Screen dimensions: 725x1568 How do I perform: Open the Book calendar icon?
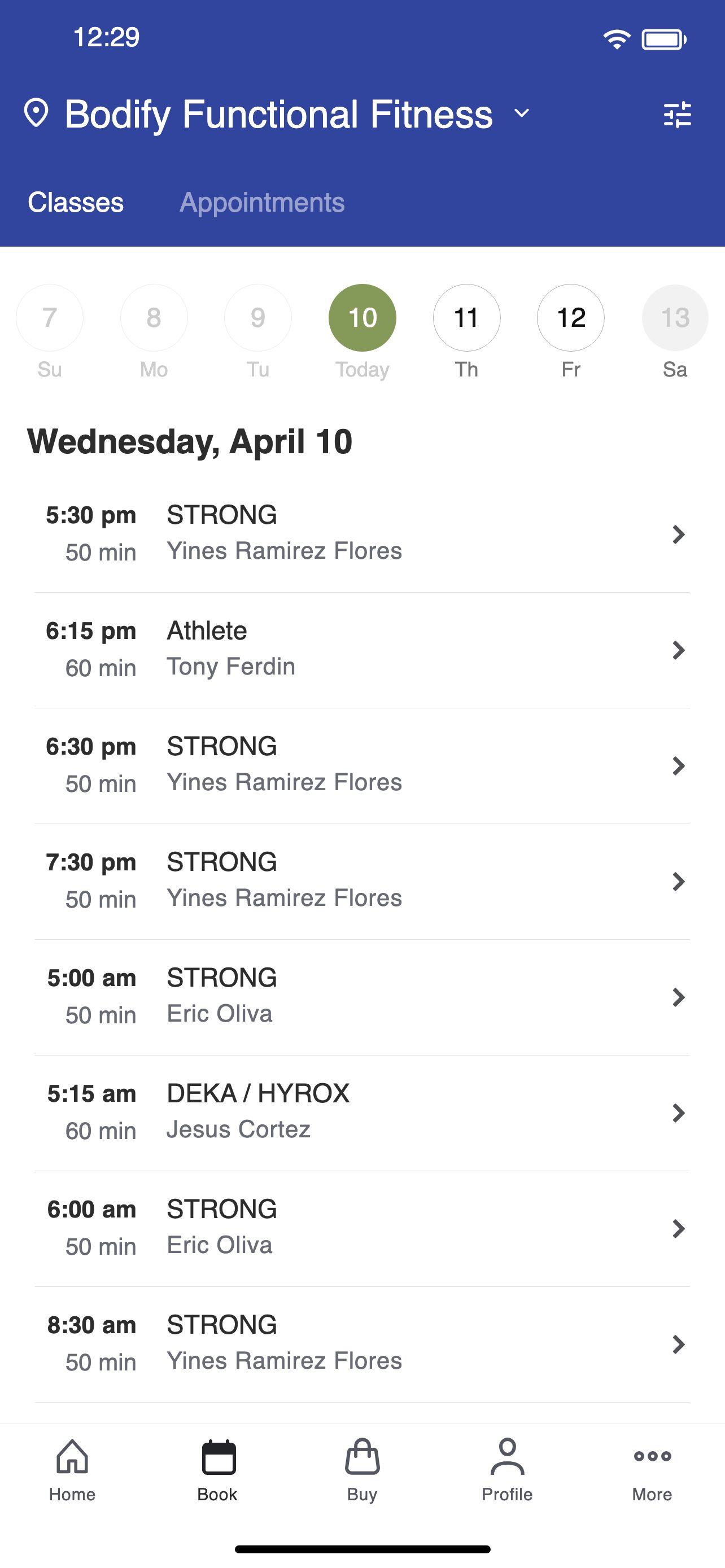point(218,1457)
